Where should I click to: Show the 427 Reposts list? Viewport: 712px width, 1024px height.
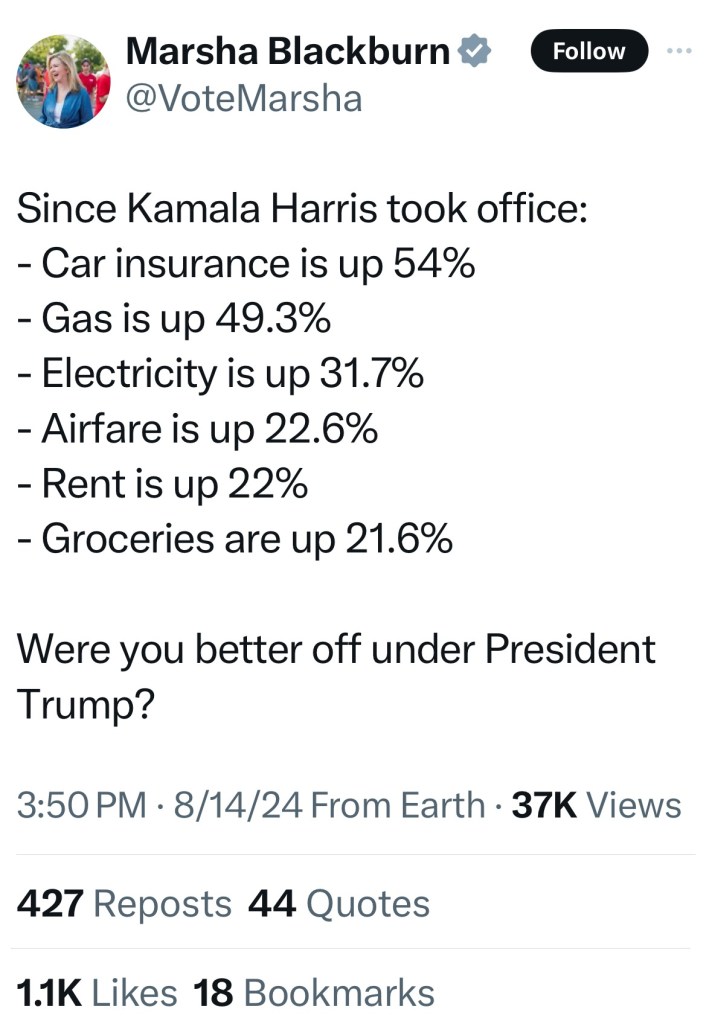[x=124, y=904]
